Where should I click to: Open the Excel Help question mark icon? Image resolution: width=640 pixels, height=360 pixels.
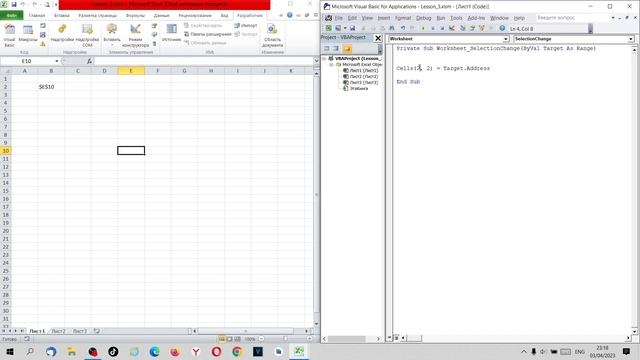[289, 15]
